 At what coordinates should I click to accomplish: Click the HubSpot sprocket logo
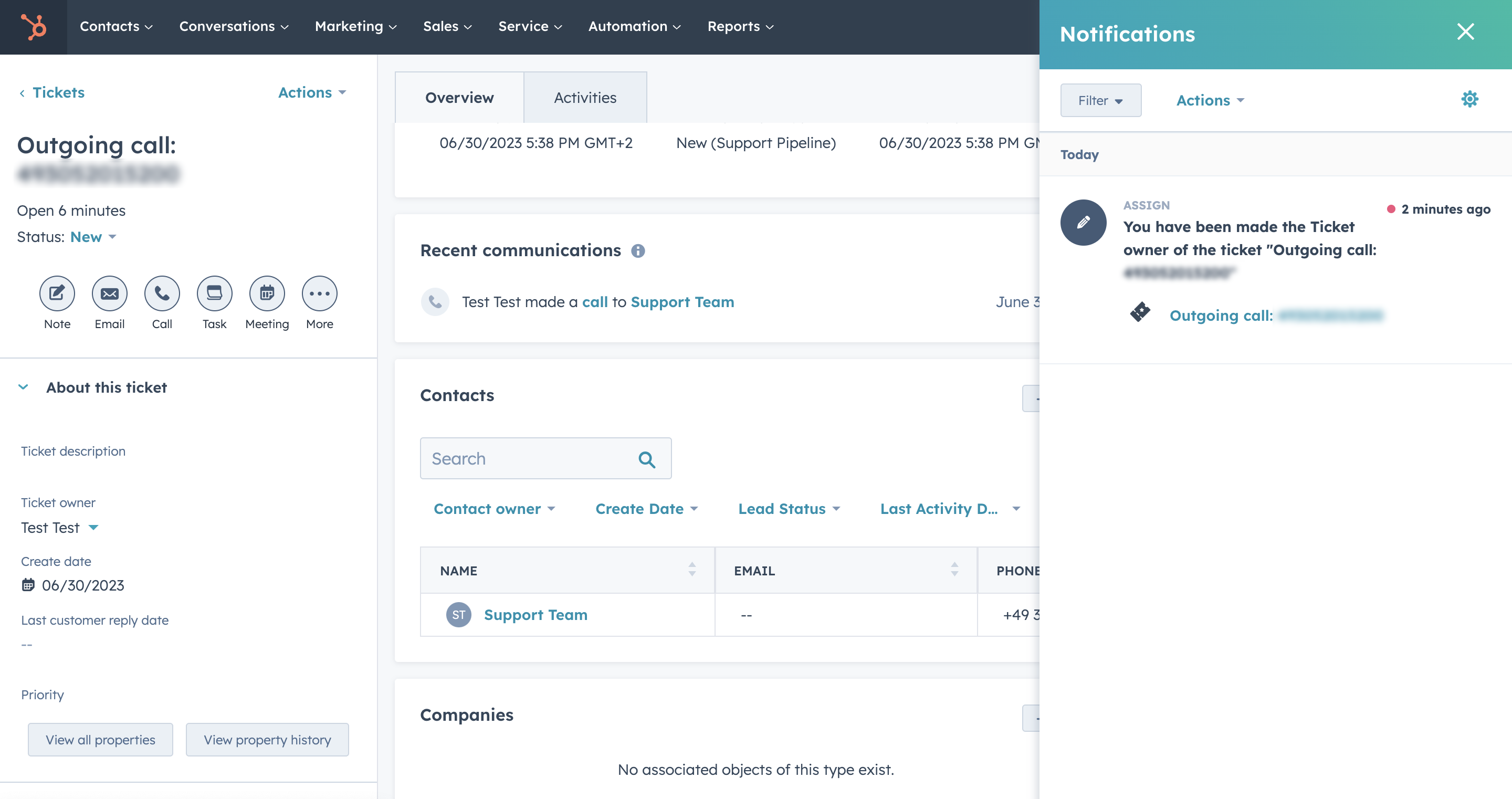click(34, 27)
